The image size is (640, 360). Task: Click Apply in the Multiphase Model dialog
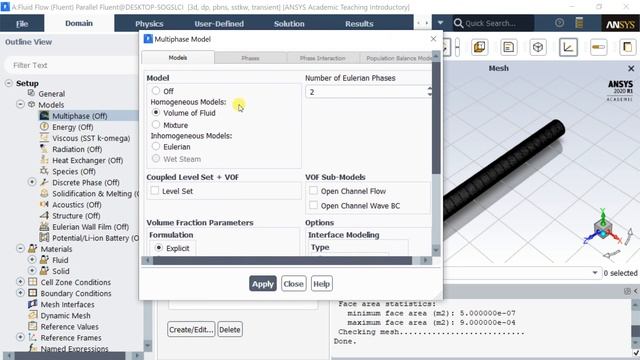pos(262,284)
